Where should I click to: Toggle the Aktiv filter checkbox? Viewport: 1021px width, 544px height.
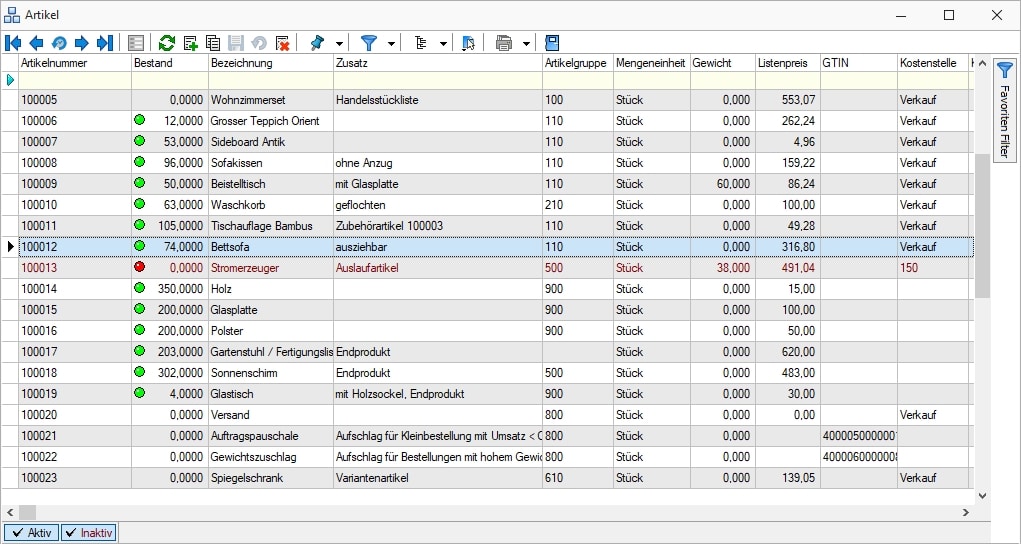coord(32,533)
